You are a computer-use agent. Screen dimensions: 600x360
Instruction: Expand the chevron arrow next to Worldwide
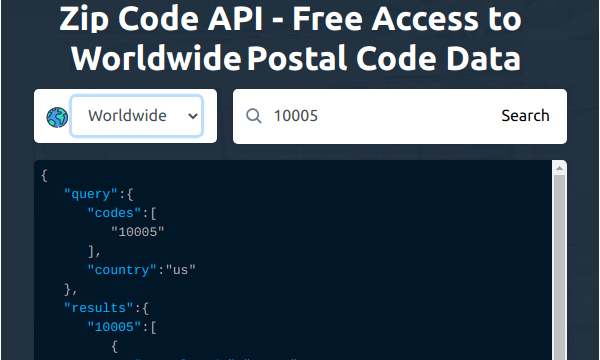click(x=193, y=116)
